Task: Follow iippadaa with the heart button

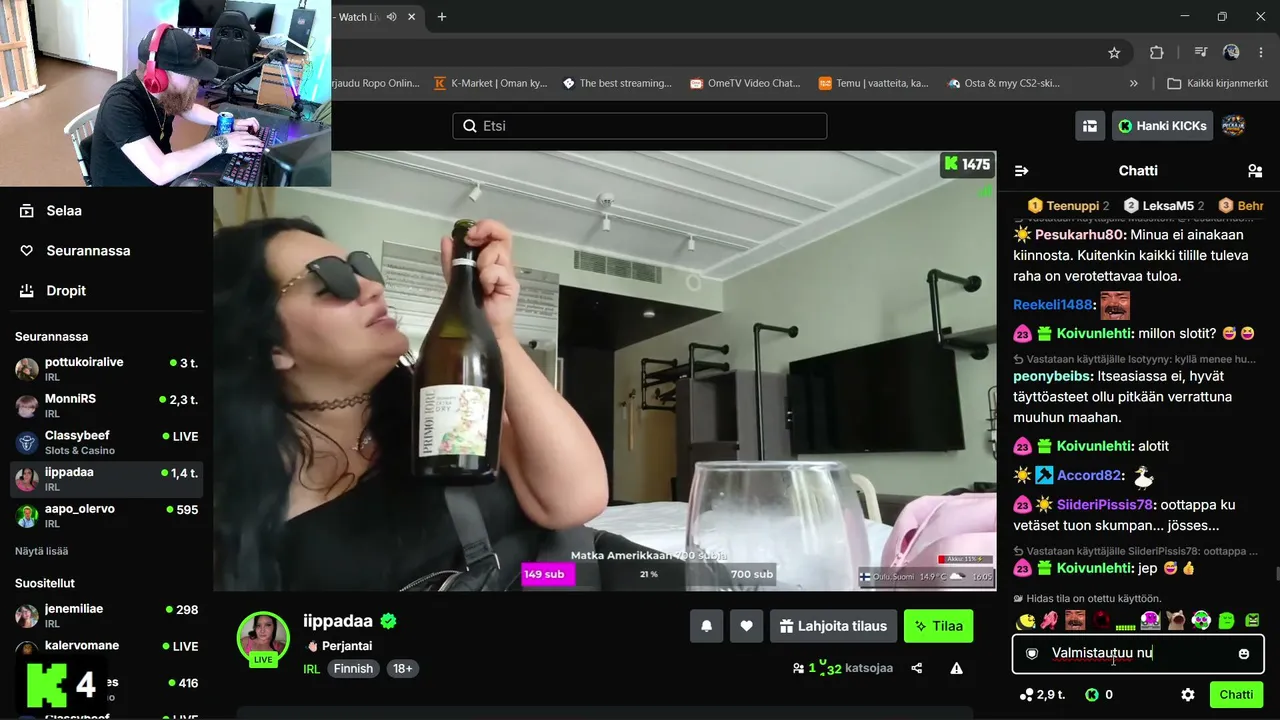Action: [x=746, y=626]
